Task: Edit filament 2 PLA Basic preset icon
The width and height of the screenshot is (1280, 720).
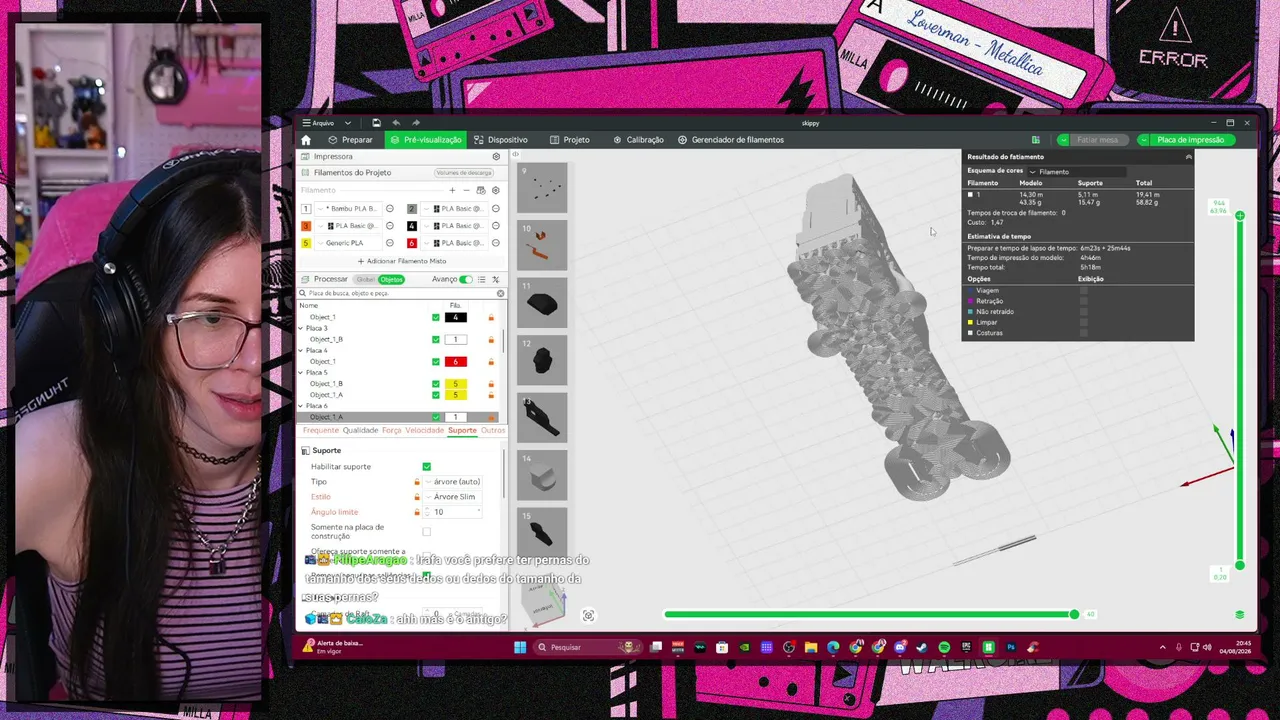Action: click(x=495, y=209)
